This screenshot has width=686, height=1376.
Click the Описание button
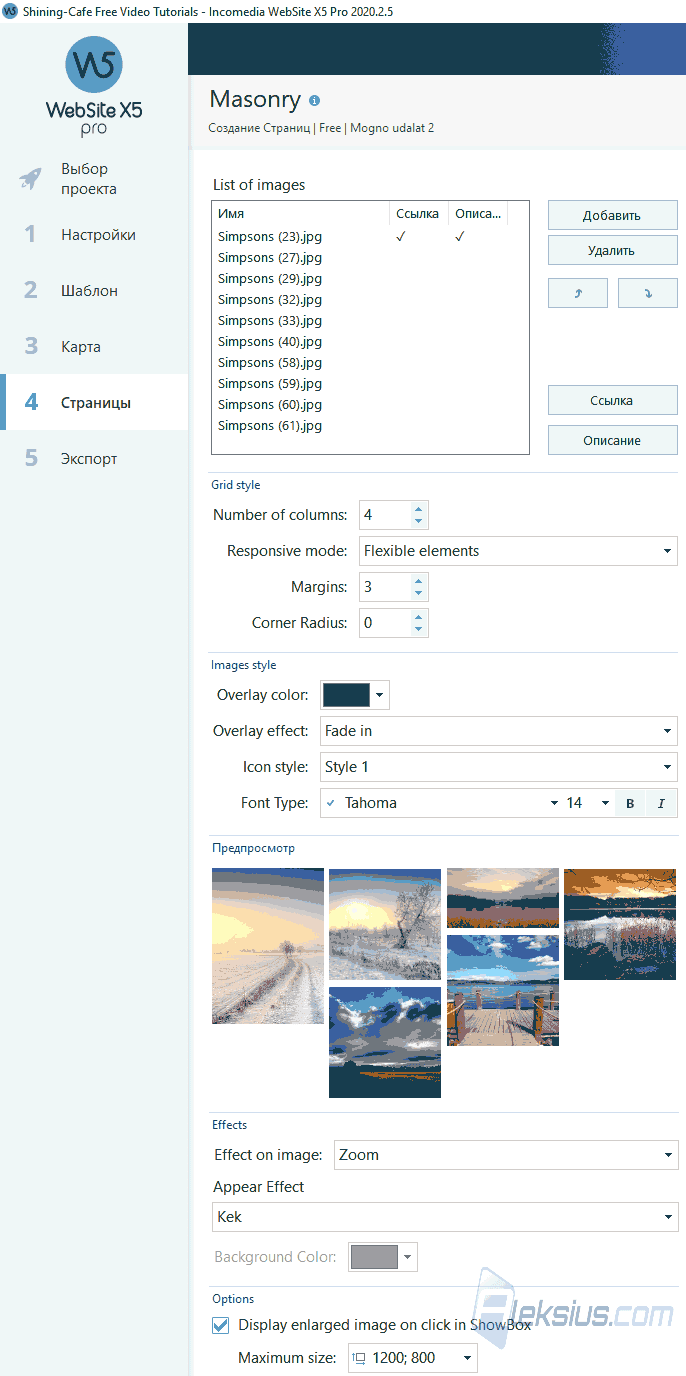tap(613, 440)
